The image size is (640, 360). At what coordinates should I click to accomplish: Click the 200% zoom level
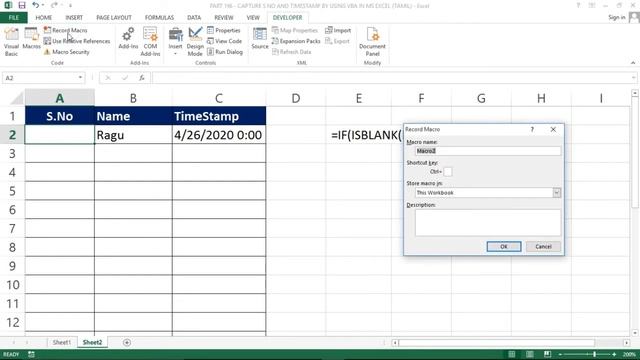point(629,354)
